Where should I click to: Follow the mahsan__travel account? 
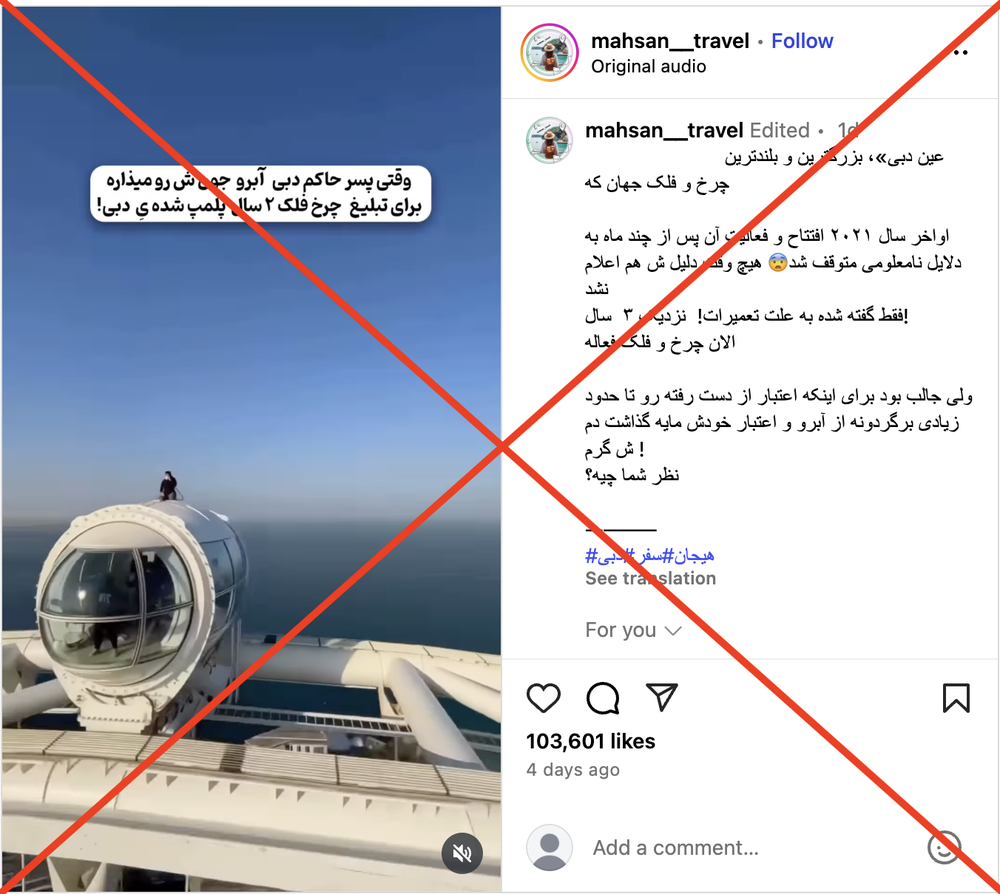[802, 41]
